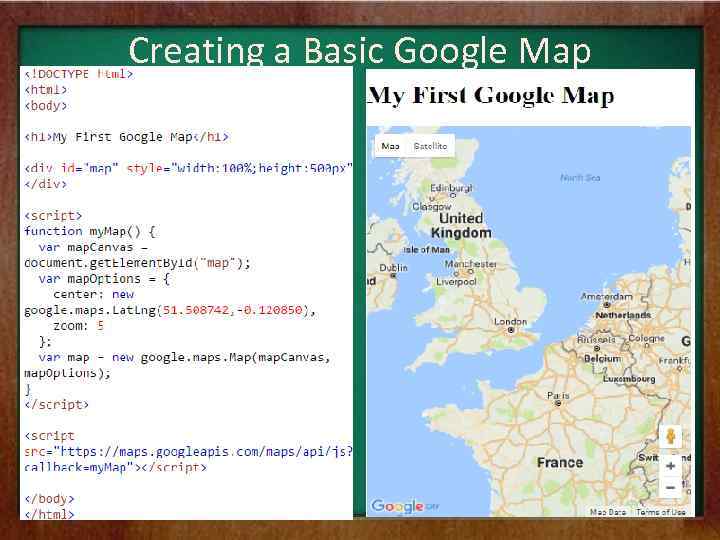
Task: Click the France country label
Action: pyautogui.click(x=560, y=462)
